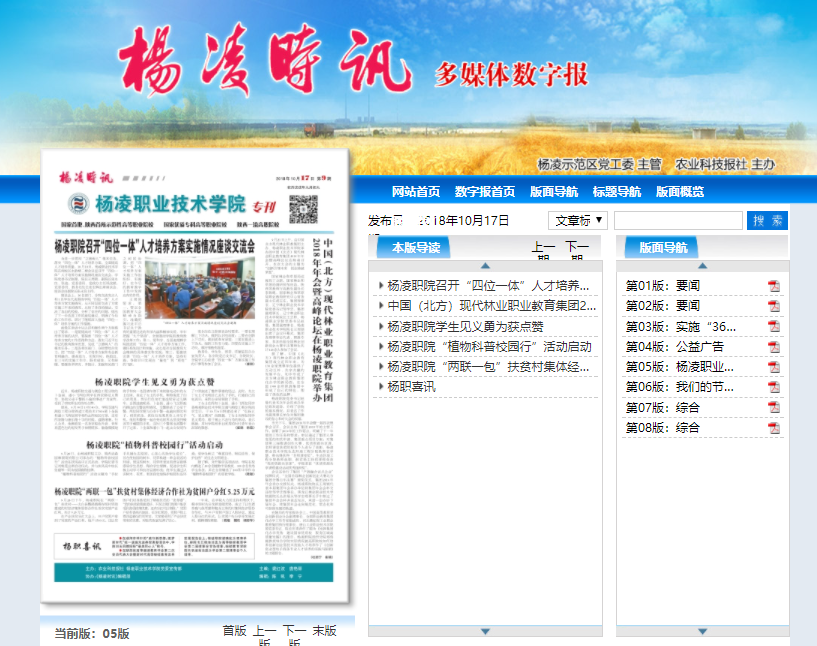The width and height of the screenshot is (817, 646).
Task: Click the newspaper page 05 thumbnail
Action: 196,377
